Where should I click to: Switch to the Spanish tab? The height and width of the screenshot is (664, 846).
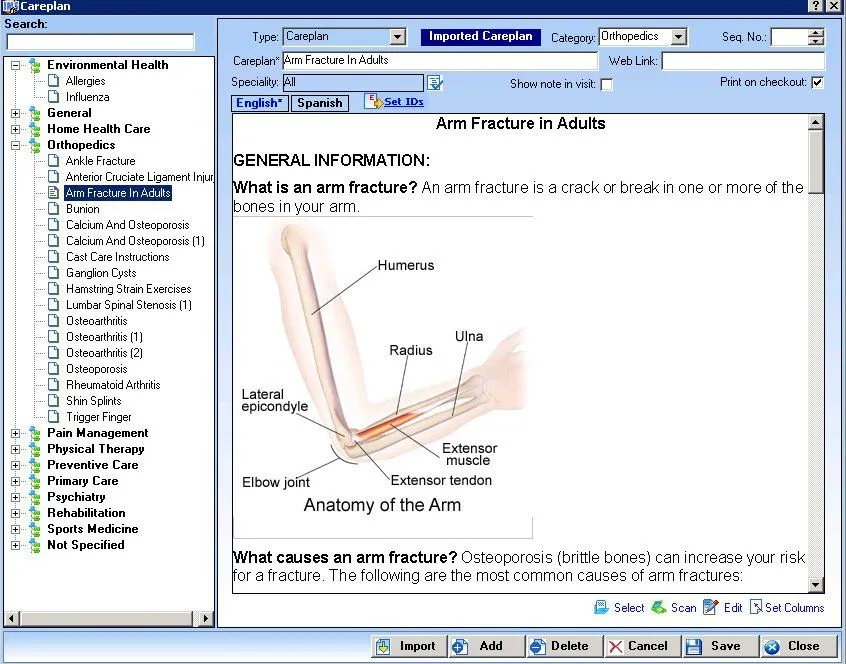[319, 102]
